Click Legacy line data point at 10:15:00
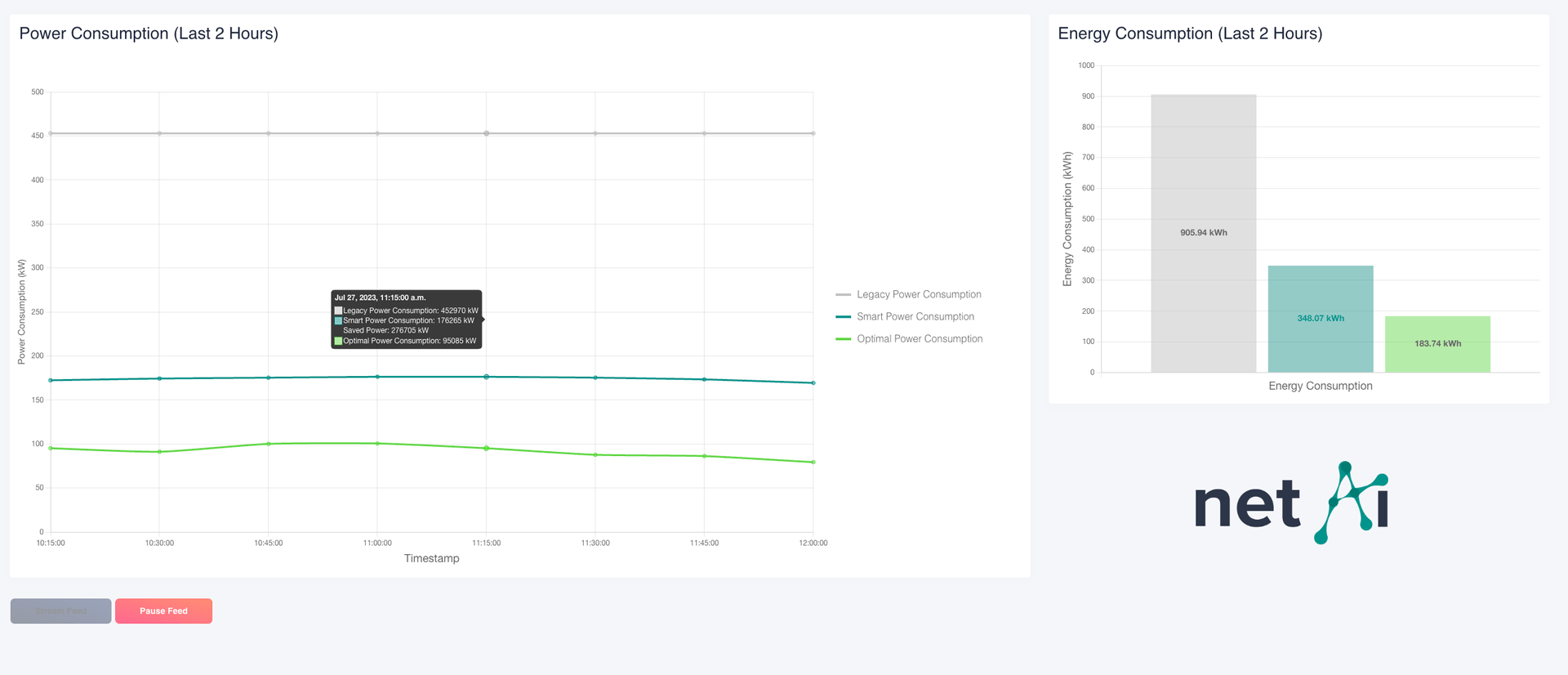The image size is (1568, 675). tap(51, 133)
